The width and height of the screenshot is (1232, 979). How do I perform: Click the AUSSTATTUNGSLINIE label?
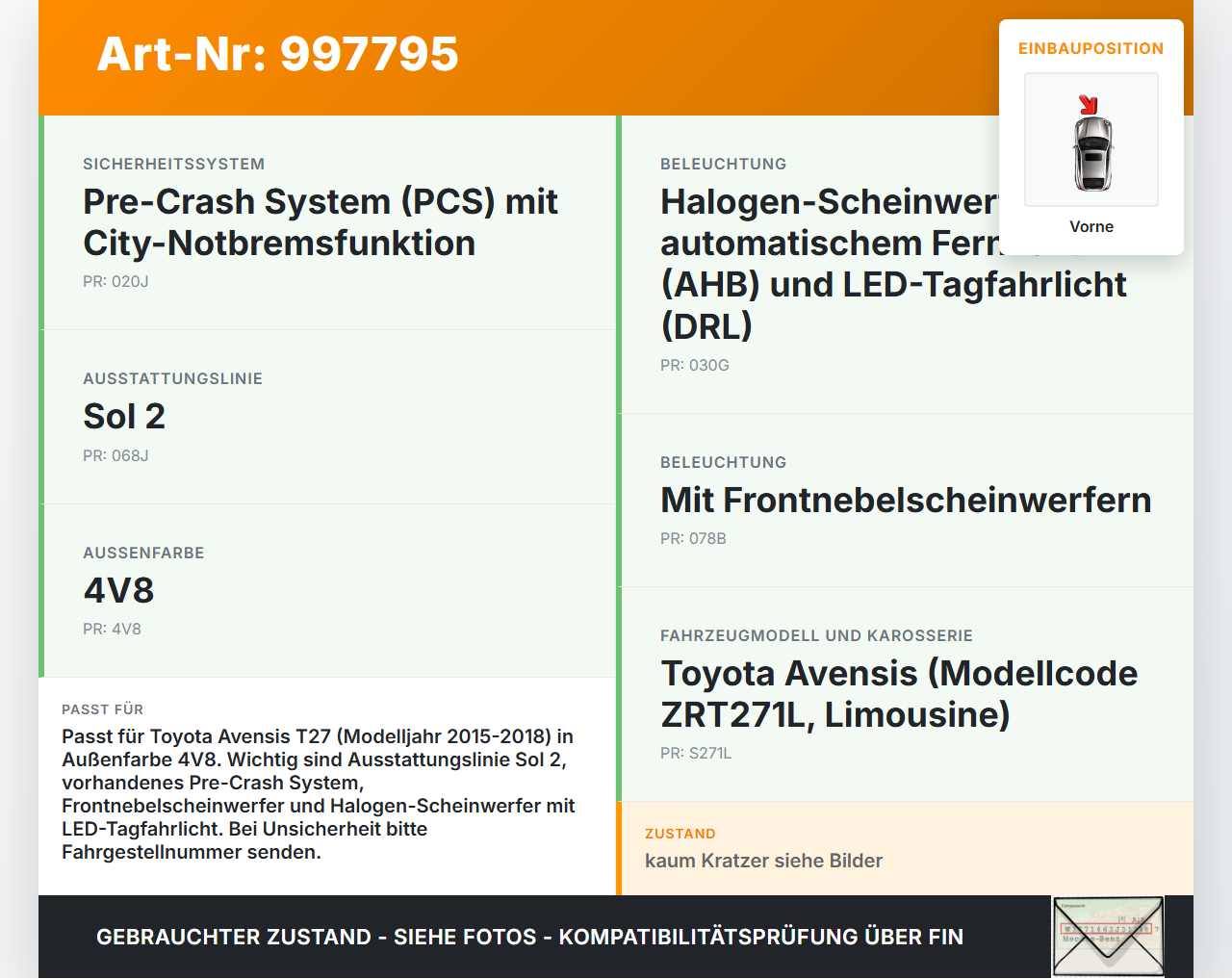[173, 378]
